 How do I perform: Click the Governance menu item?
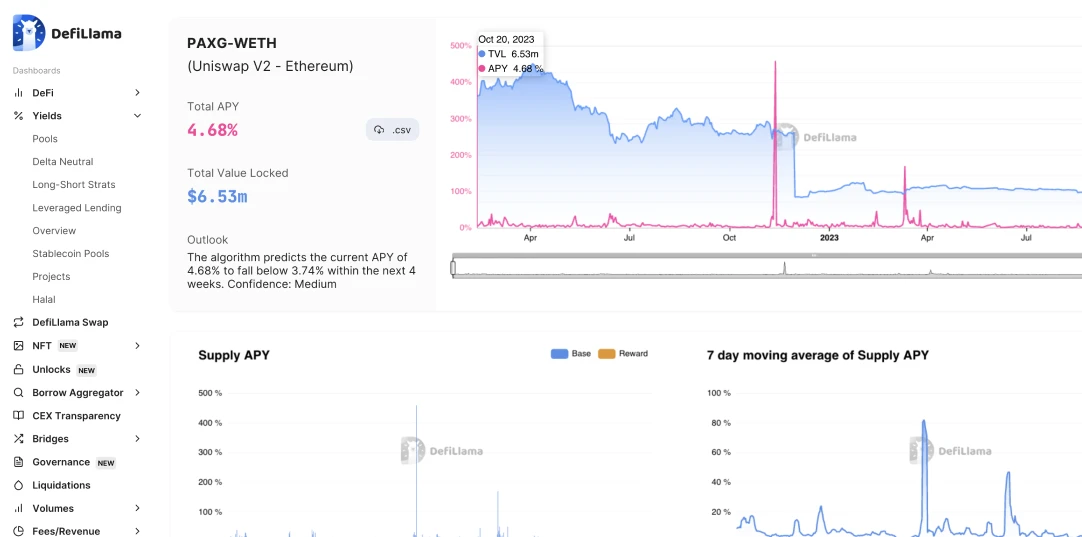[61, 462]
